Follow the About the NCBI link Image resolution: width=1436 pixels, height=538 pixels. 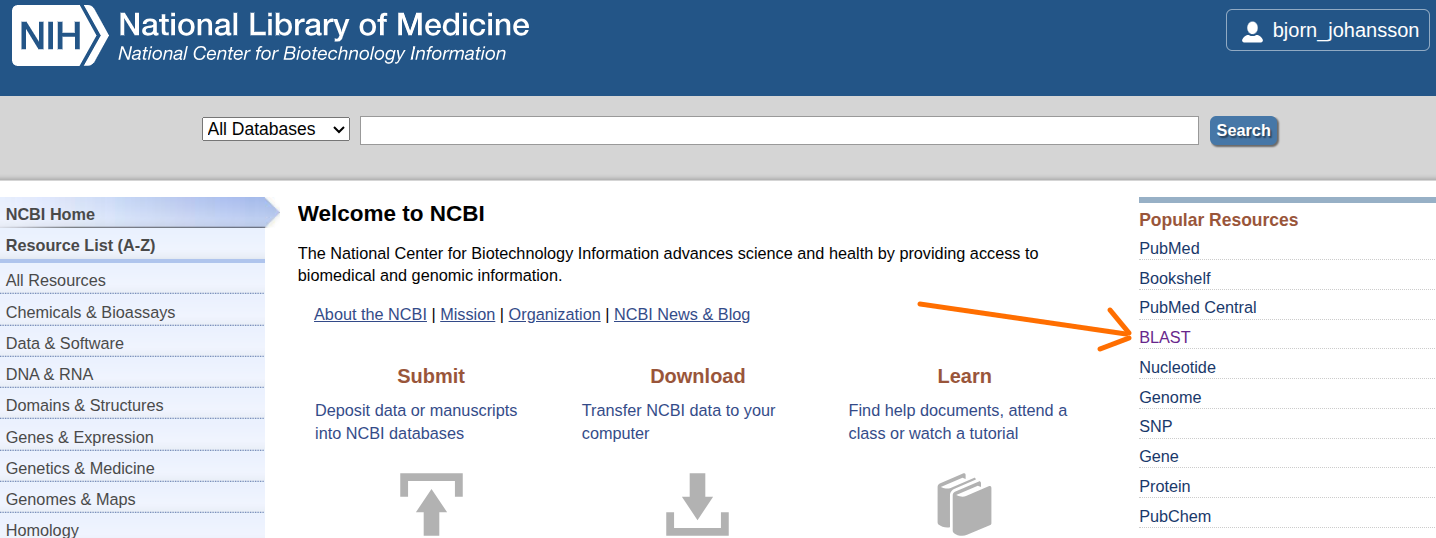370,314
